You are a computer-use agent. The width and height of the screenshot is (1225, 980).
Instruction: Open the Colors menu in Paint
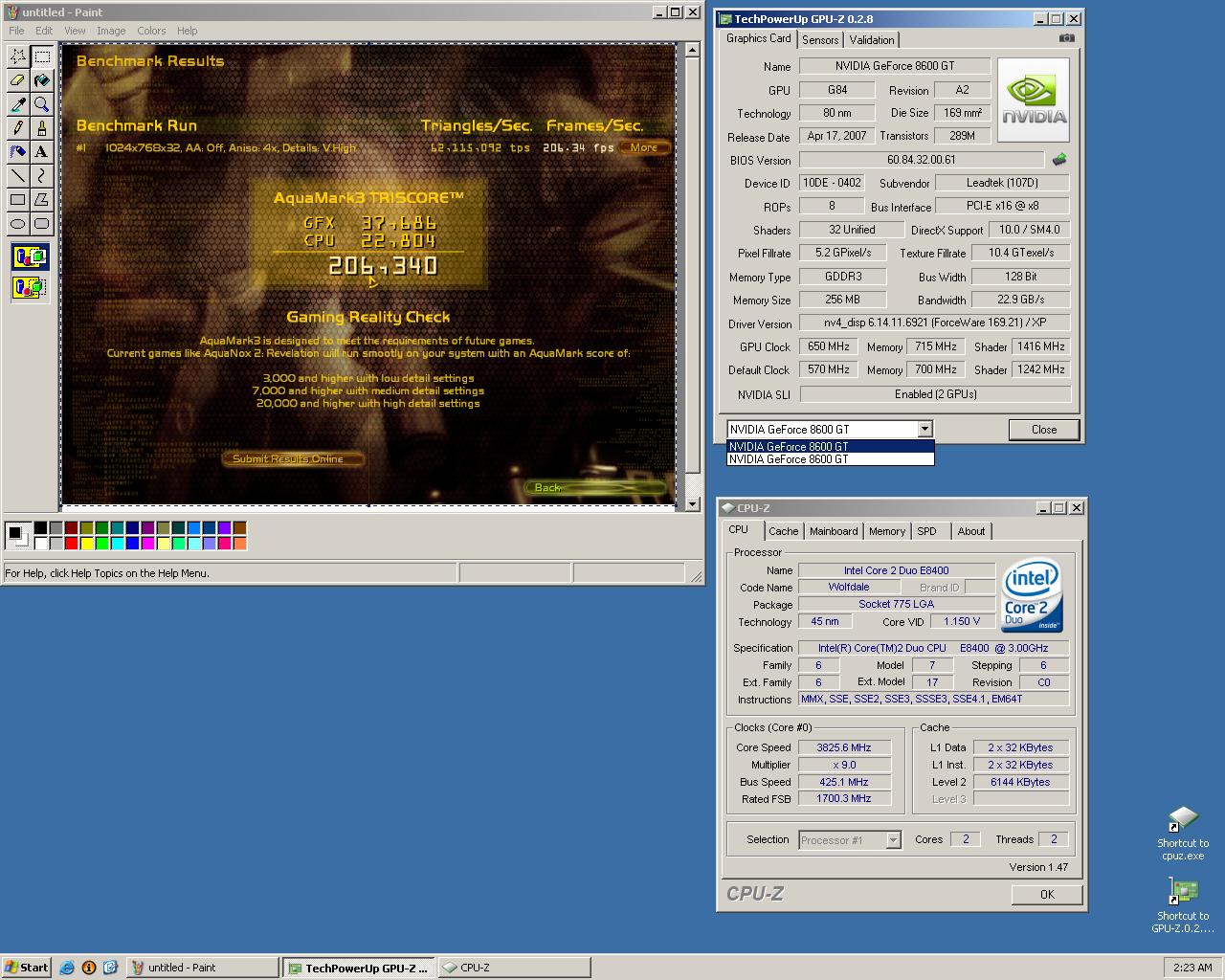(151, 31)
